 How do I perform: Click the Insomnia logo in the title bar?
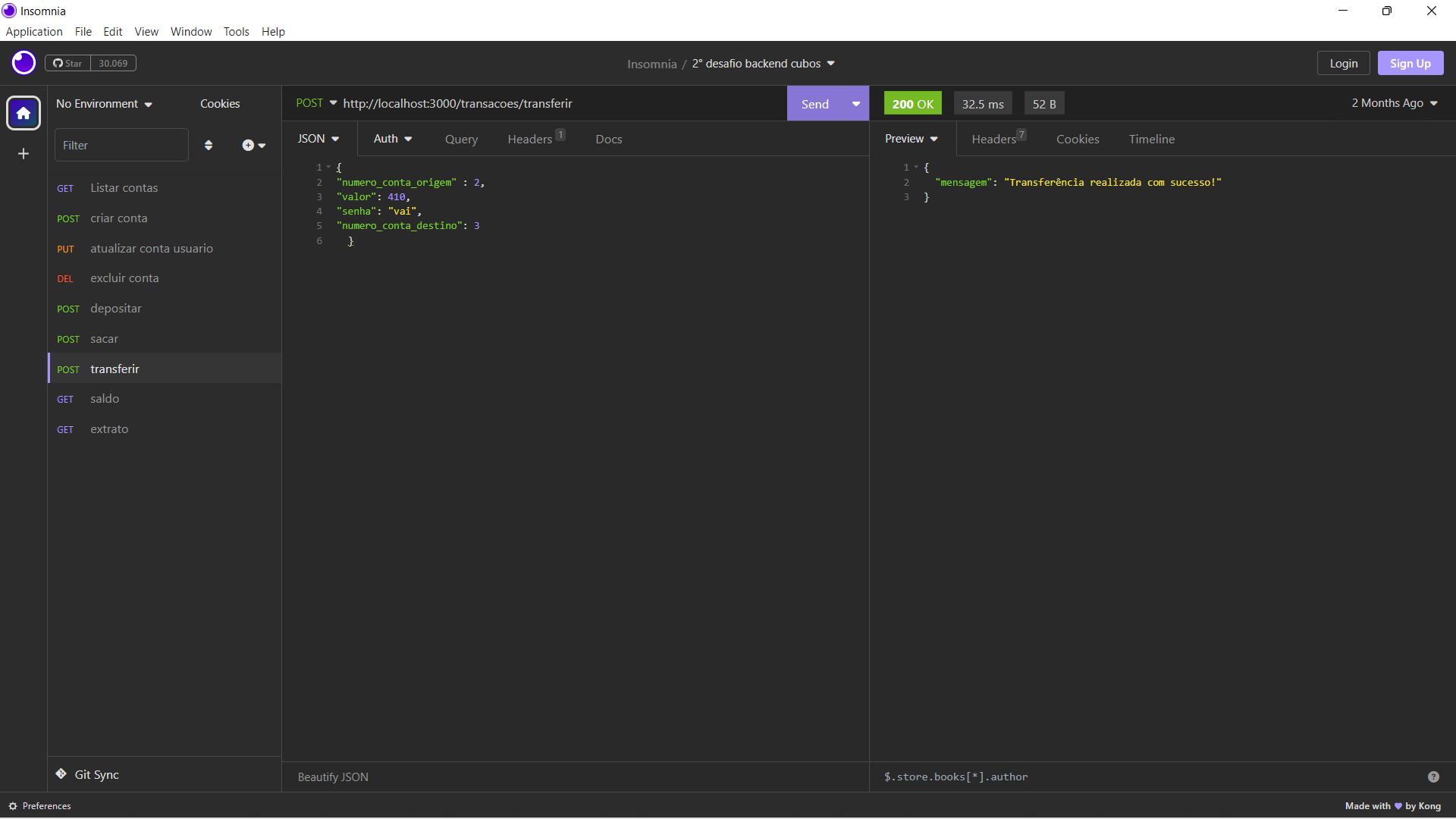pyautogui.click(x=9, y=11)
